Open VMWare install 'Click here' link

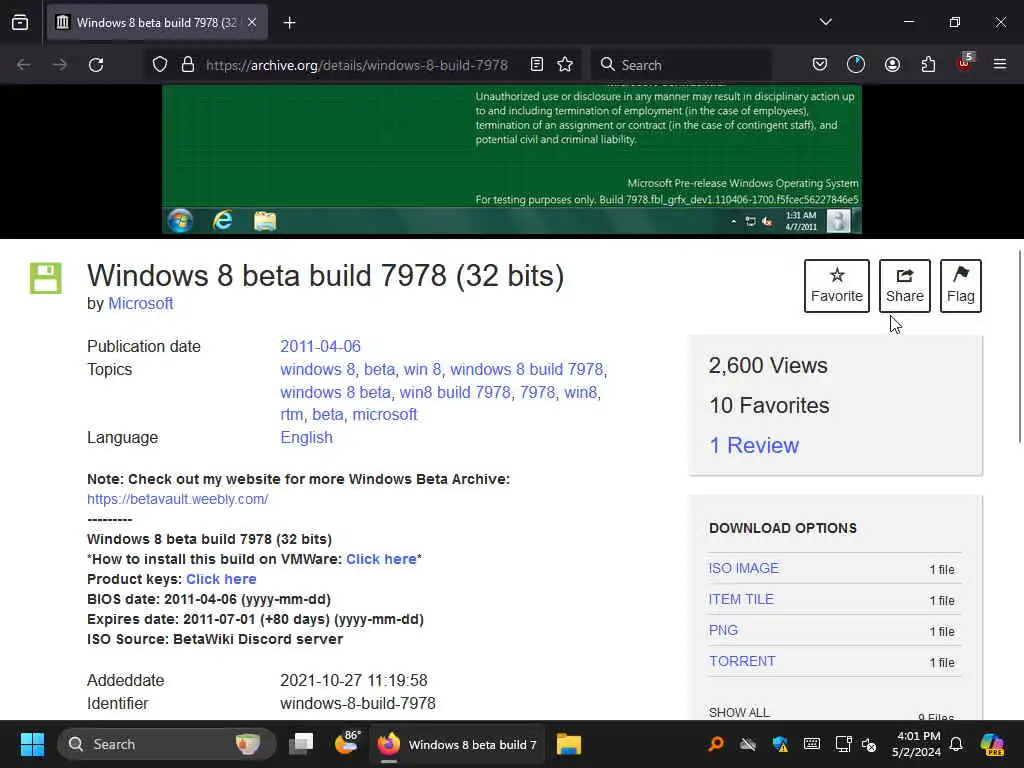[x=381, y=559]
